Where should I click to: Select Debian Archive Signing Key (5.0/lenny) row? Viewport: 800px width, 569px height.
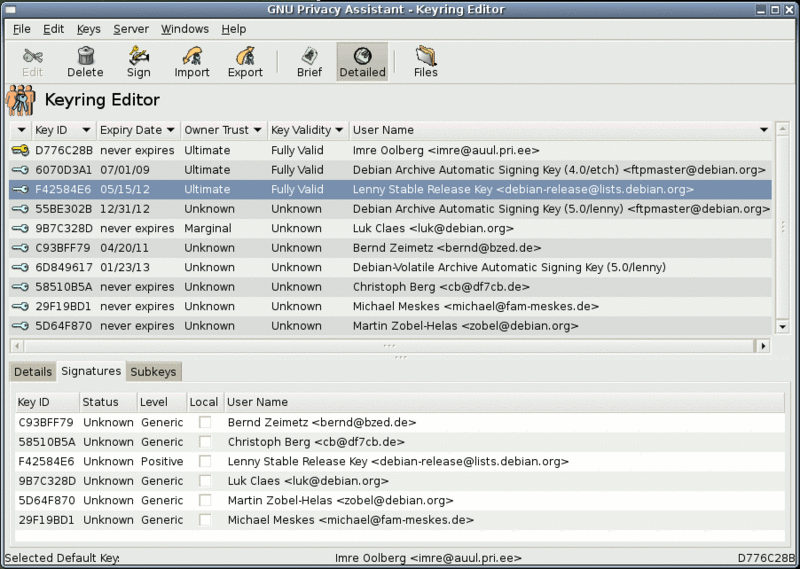[390, 209]
